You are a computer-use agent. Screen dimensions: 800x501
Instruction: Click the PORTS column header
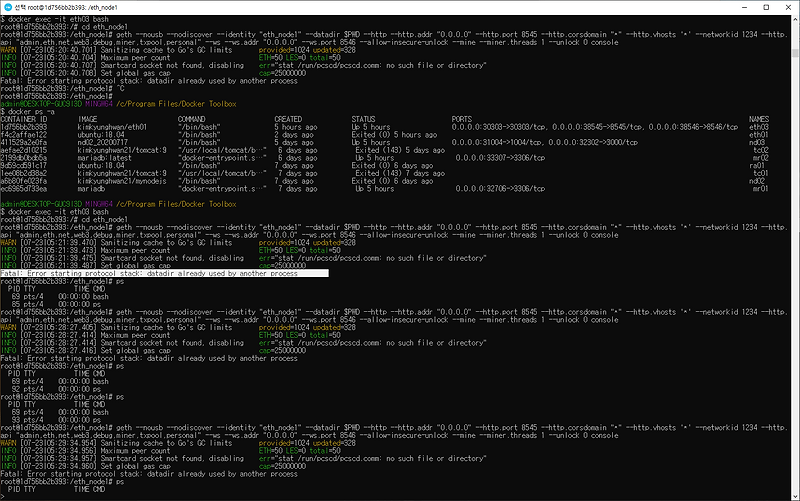[x=462, y=119]
